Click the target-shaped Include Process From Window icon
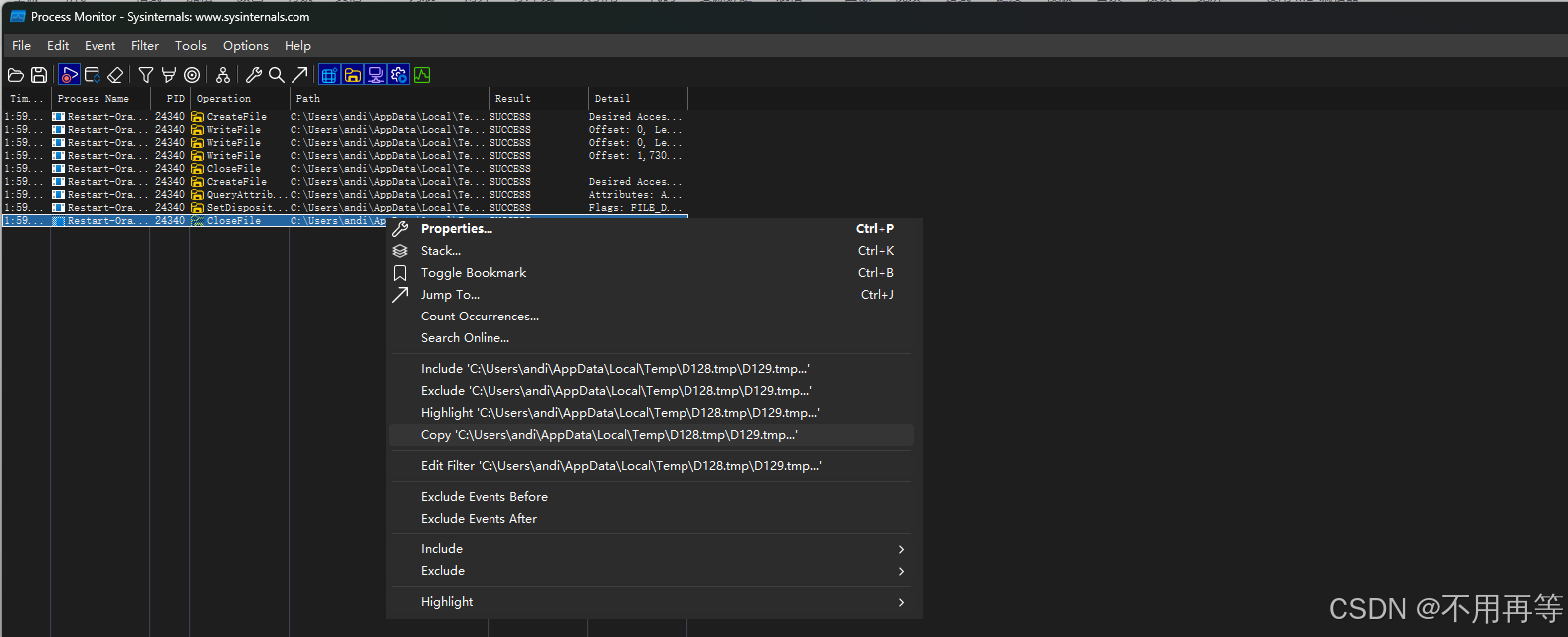Image resolution: width=1568 pixels, height=637 pixels. click(192, 75)
